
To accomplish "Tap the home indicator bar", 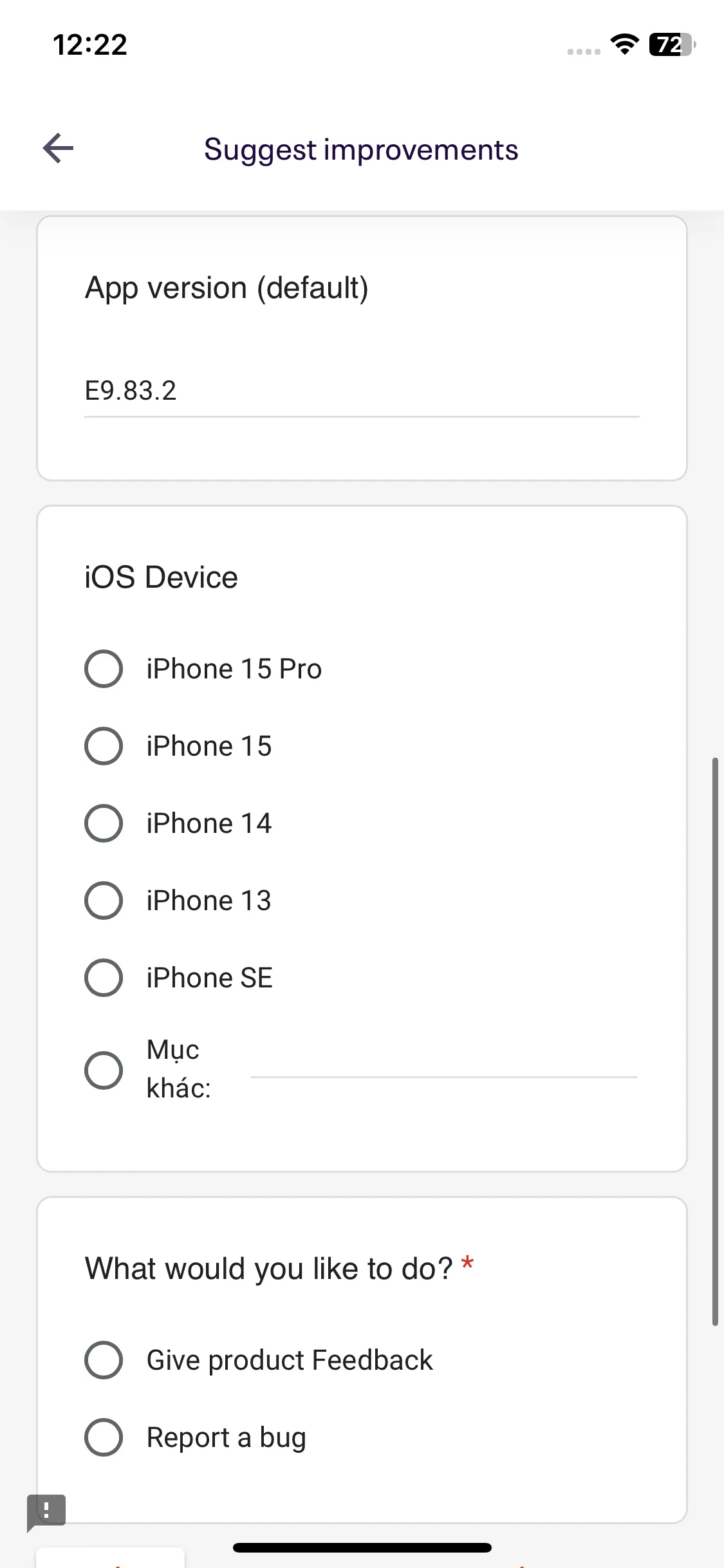I will [362, 1547].
